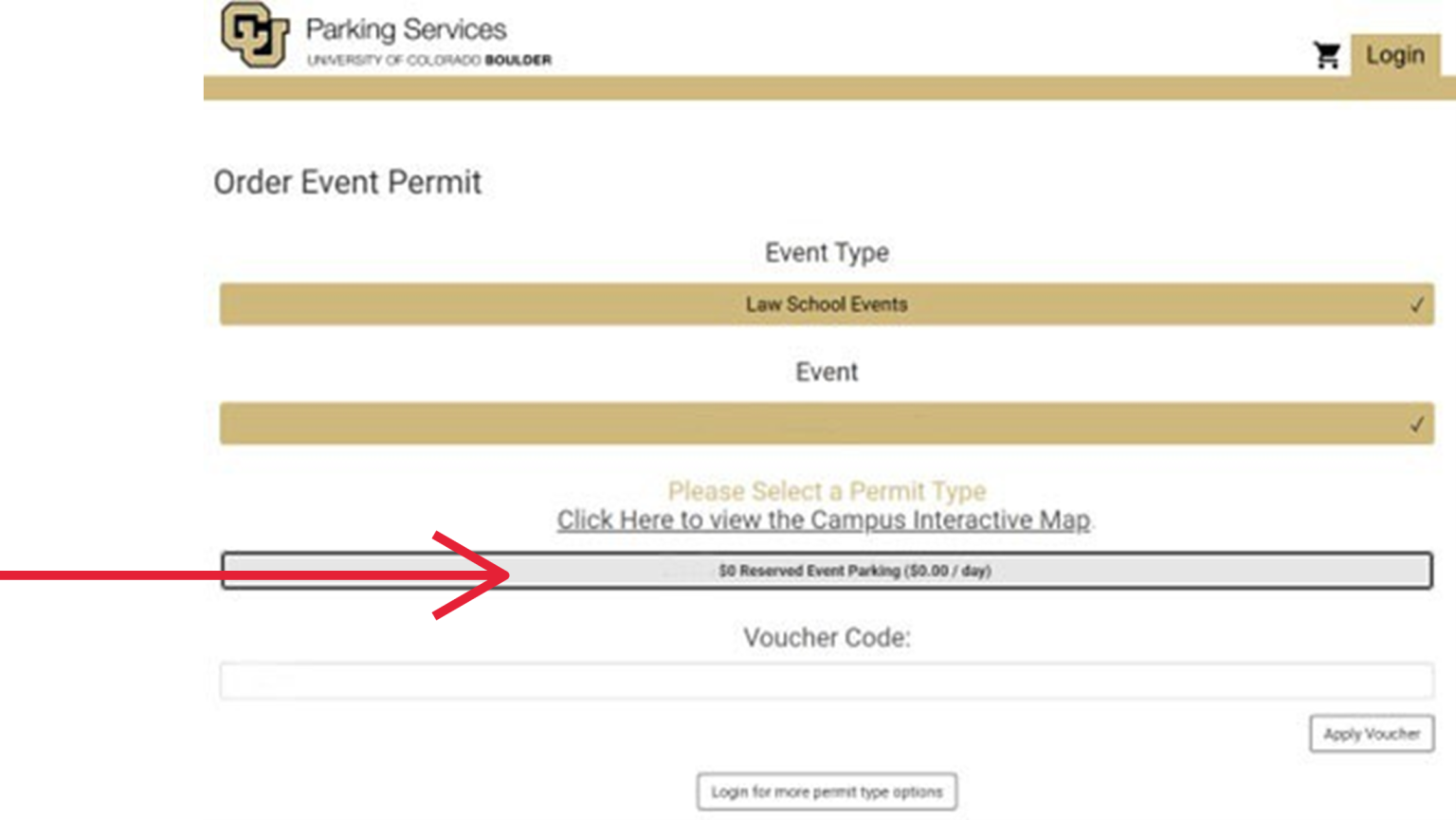Click the Event Type dropdown chevron
The height and width of the screenshot is (820, 1456).
(x=1416, y=305)
